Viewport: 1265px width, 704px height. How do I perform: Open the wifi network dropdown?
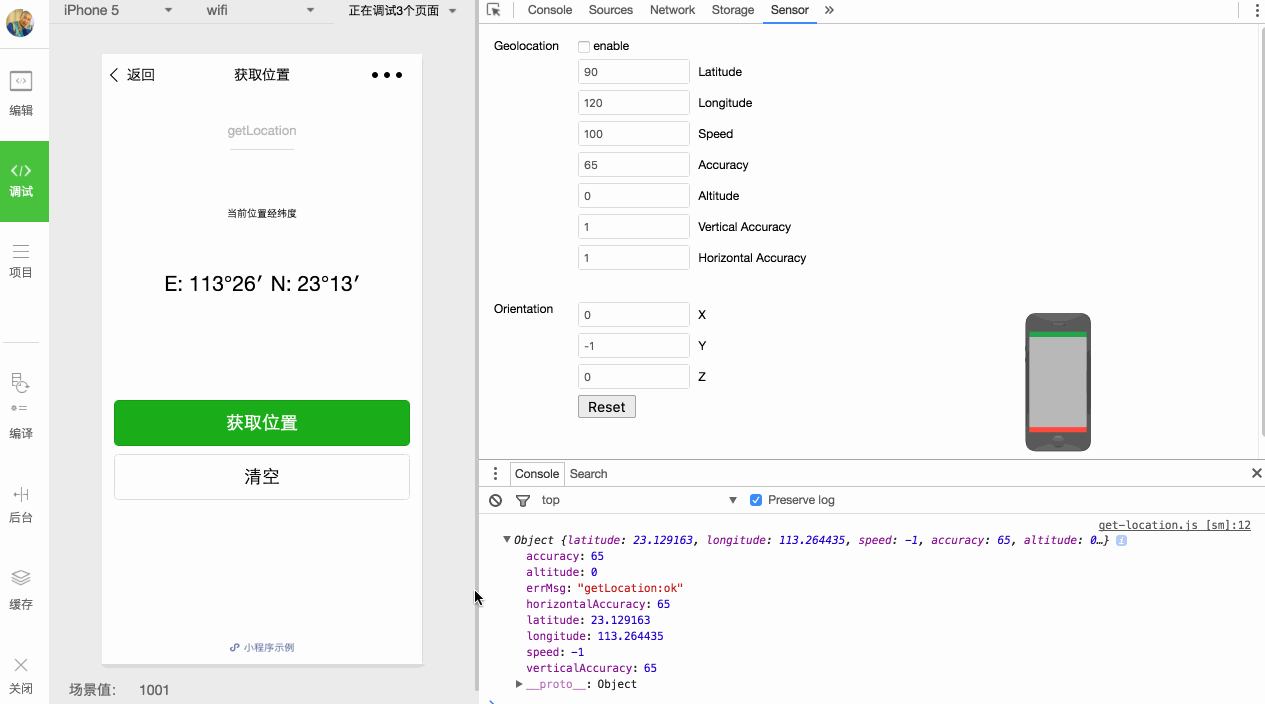[x=260, y=10]
